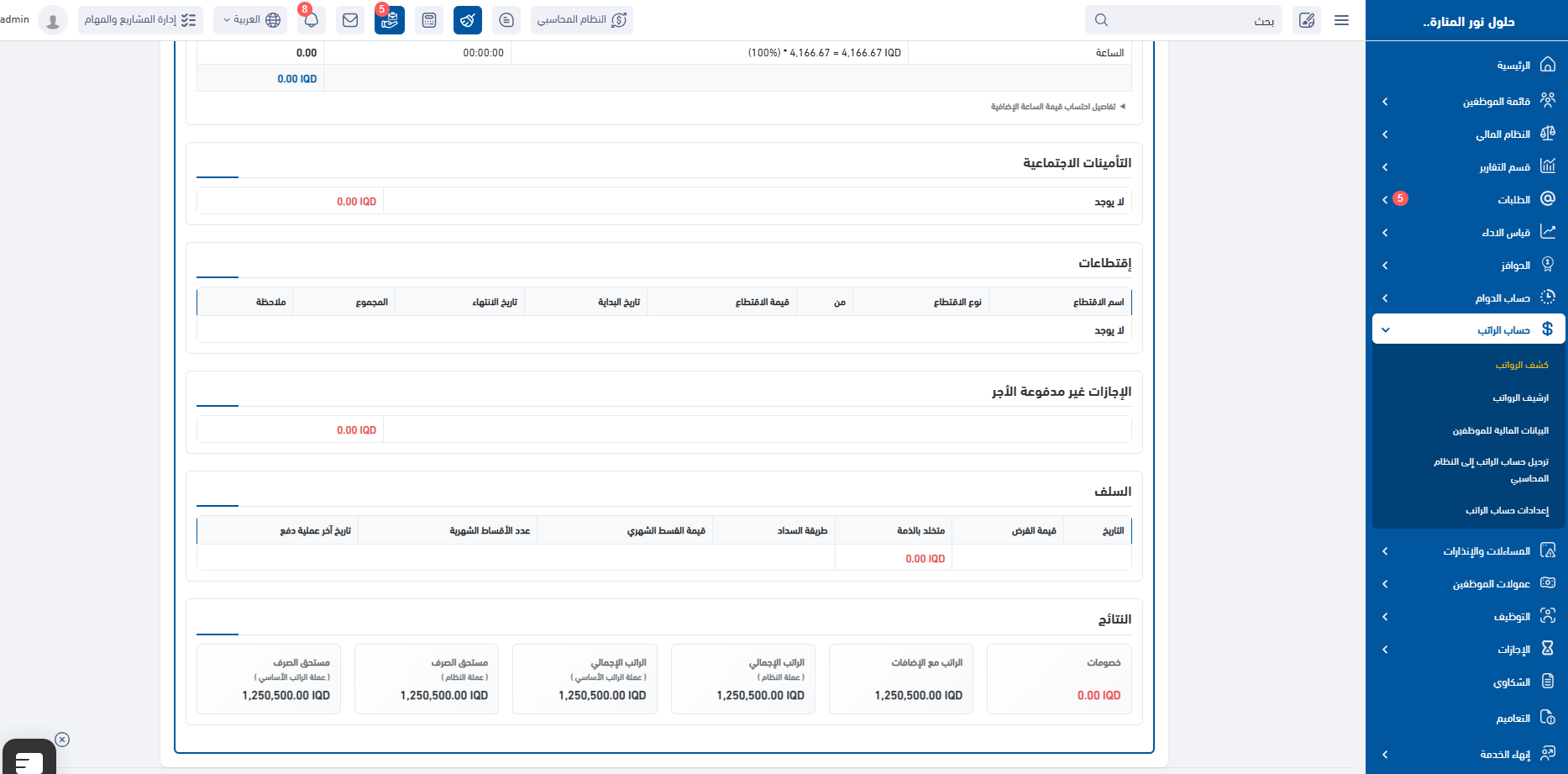Click the الراتب مع الإضافات 1,250,500.00 IQD value
Screen dimensions: 1568x774
point(919,696)
